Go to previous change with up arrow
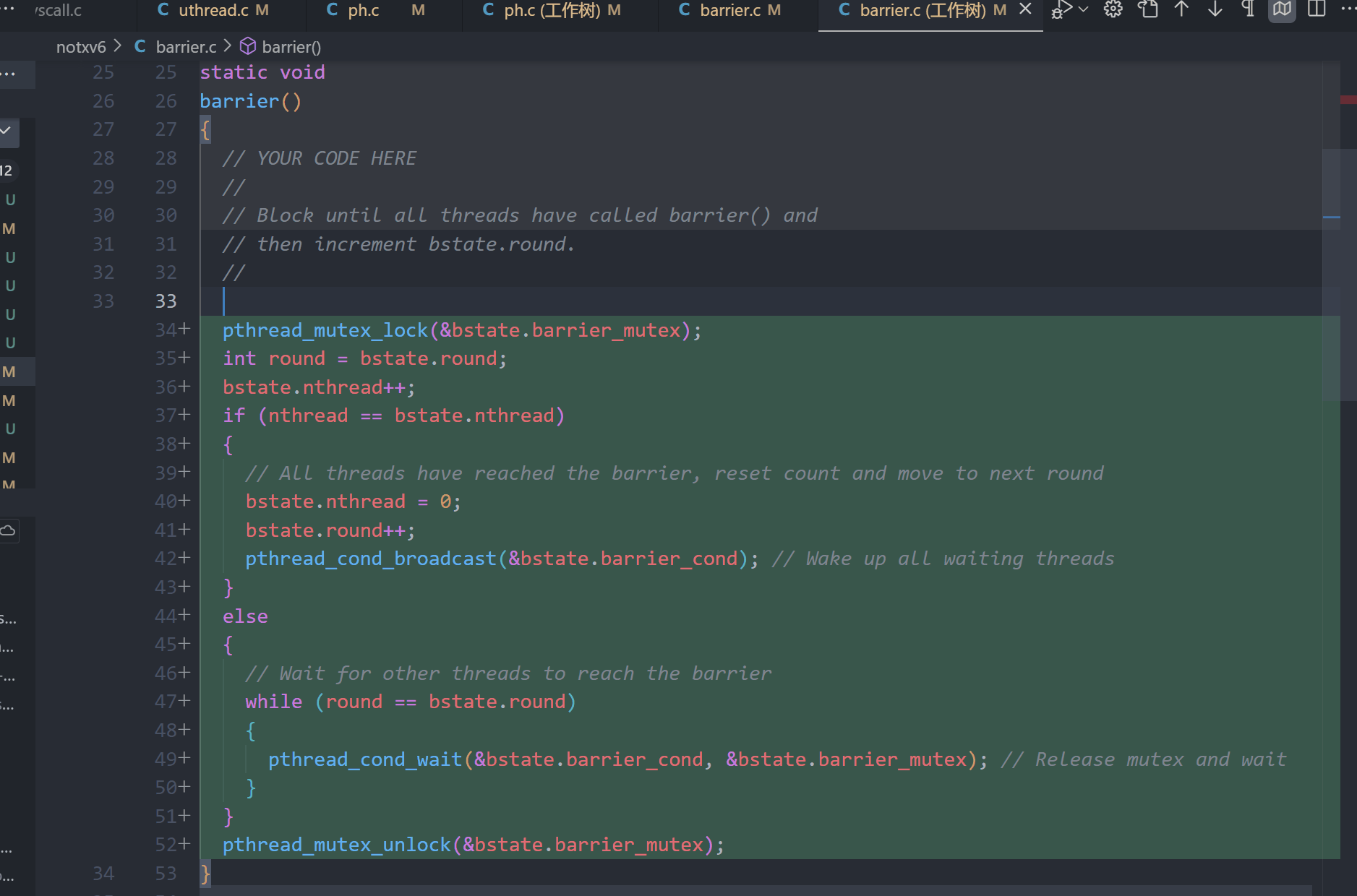 pos(1181,9)
